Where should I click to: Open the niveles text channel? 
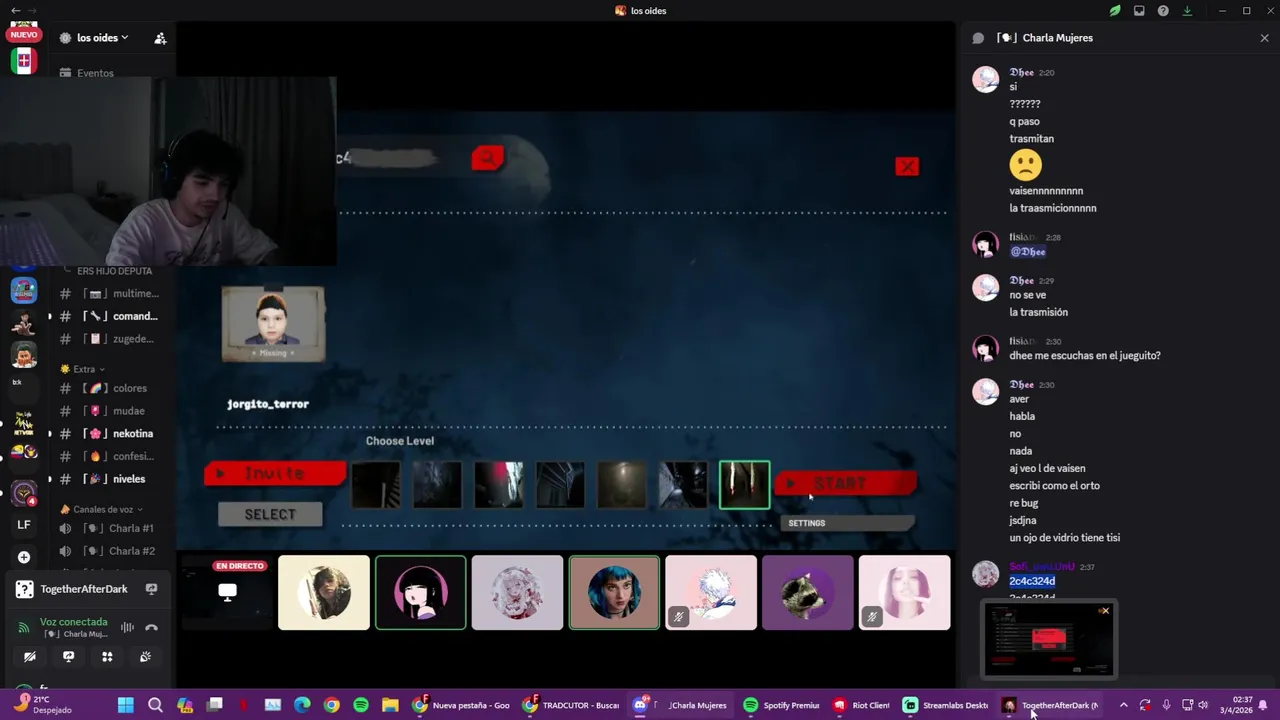pyautogui.click(x=110, y=479)
